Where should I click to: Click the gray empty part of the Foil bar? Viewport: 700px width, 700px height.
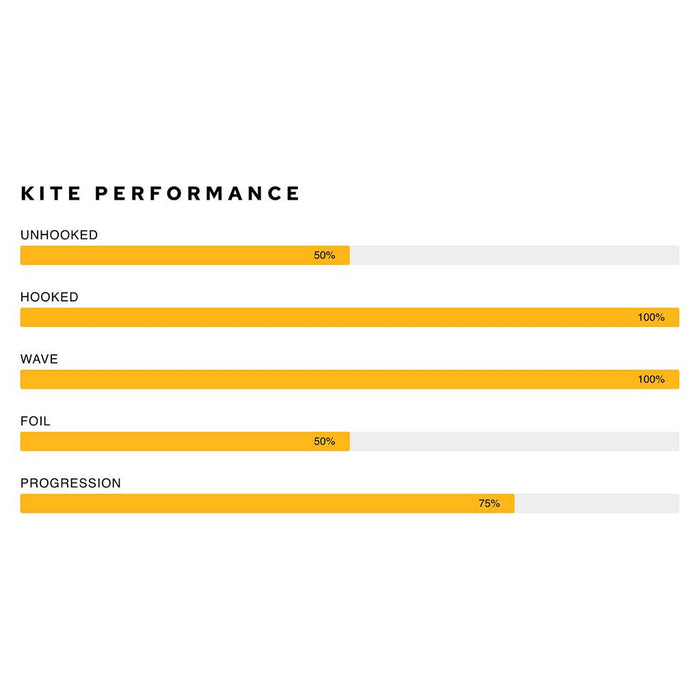(514, 441)
